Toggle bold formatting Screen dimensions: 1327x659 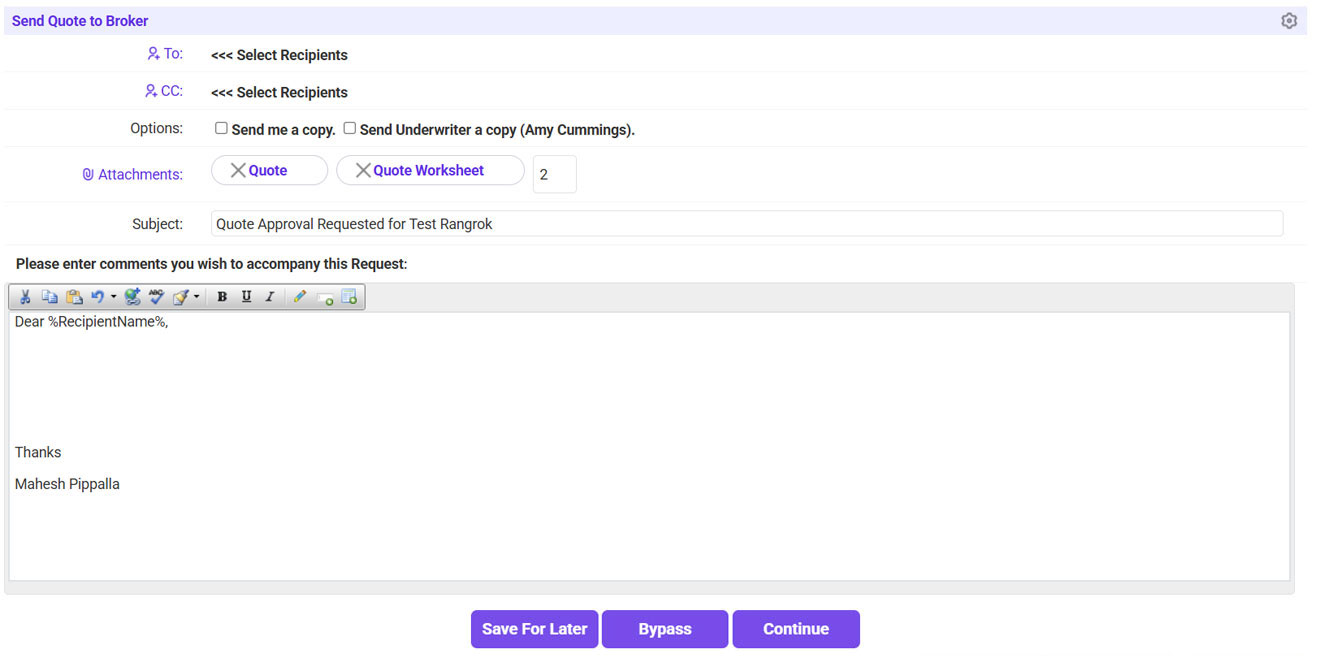[x=222, y=297]
